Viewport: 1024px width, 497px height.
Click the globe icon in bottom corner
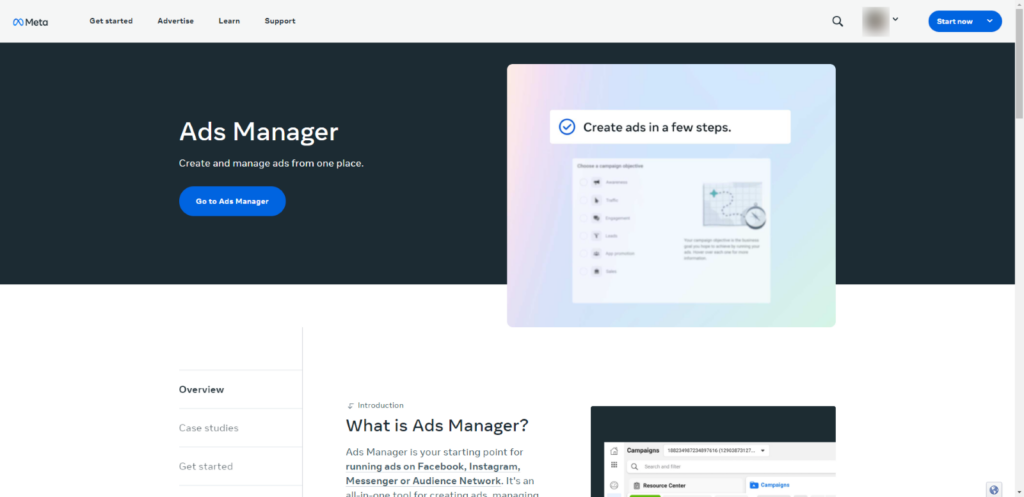[x=993, y=489]
